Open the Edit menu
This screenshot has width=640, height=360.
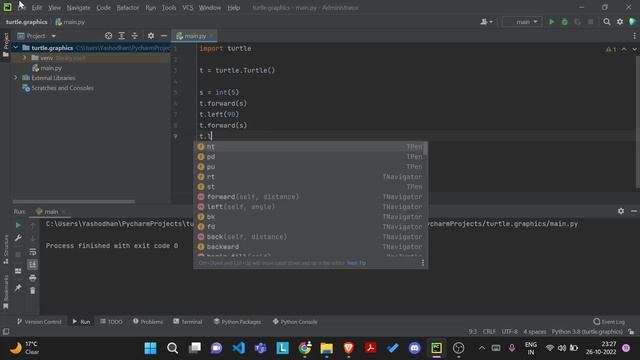pyautogui.click(x=37, y=8)
